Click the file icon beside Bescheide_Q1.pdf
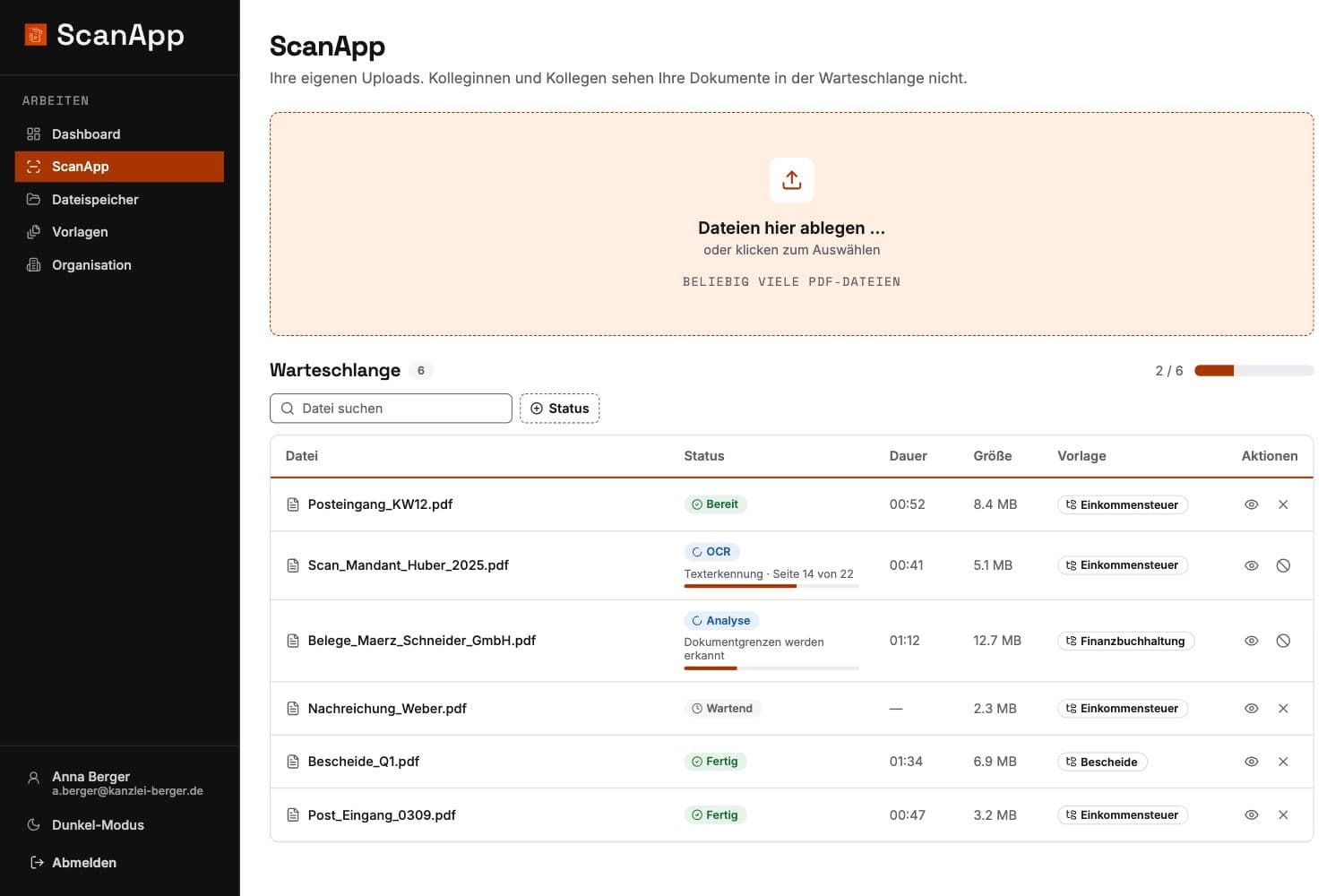Viewport: 1344px width, 896px height. pos(293,762)
